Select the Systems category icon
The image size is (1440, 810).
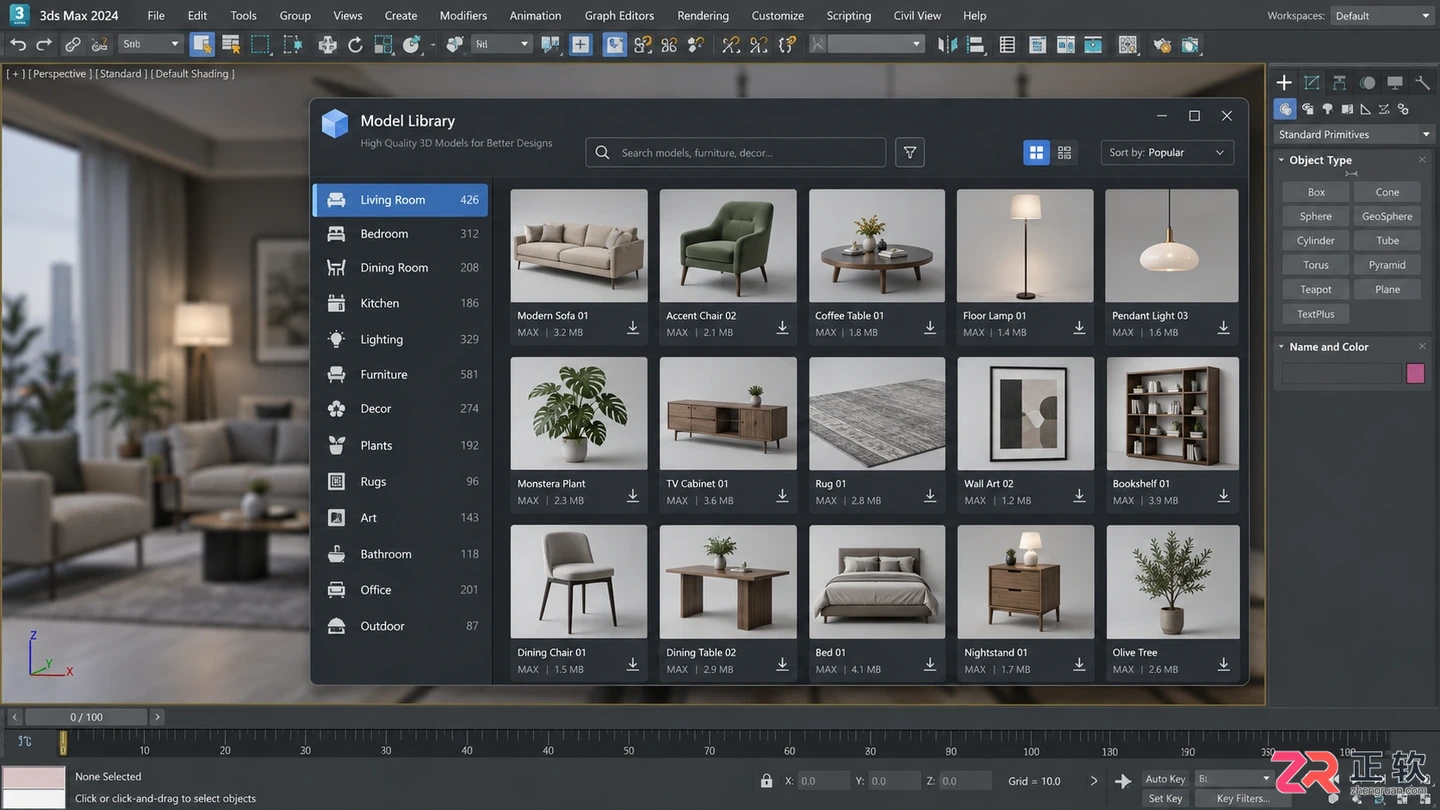pos(1403,109)
